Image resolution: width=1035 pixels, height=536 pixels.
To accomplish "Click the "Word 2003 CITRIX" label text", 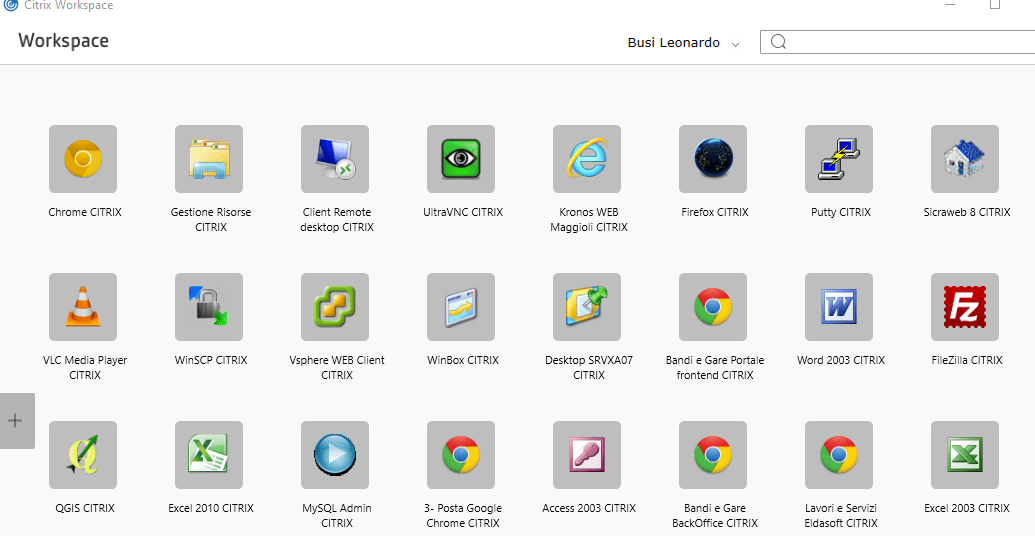I will coord(840,360).
